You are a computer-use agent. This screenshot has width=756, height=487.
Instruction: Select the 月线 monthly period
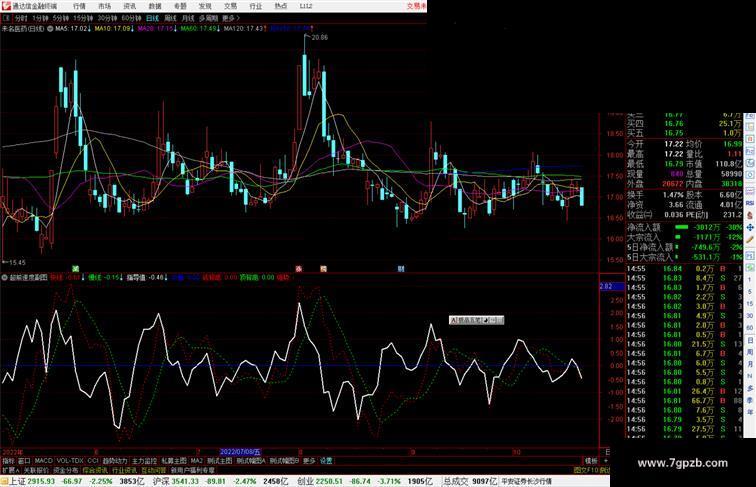tap(188, 18)
